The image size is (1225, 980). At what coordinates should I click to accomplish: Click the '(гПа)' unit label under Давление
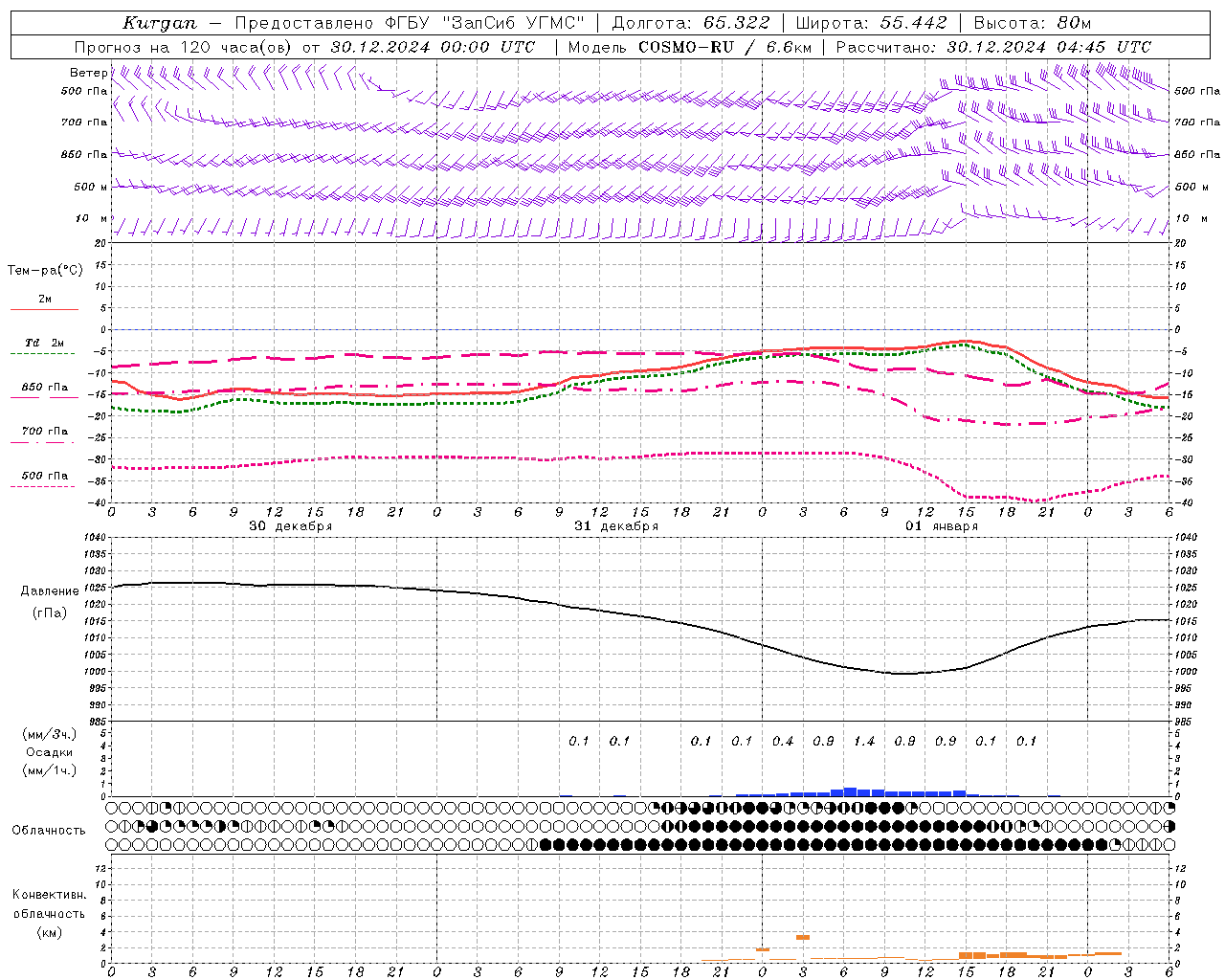50,613
